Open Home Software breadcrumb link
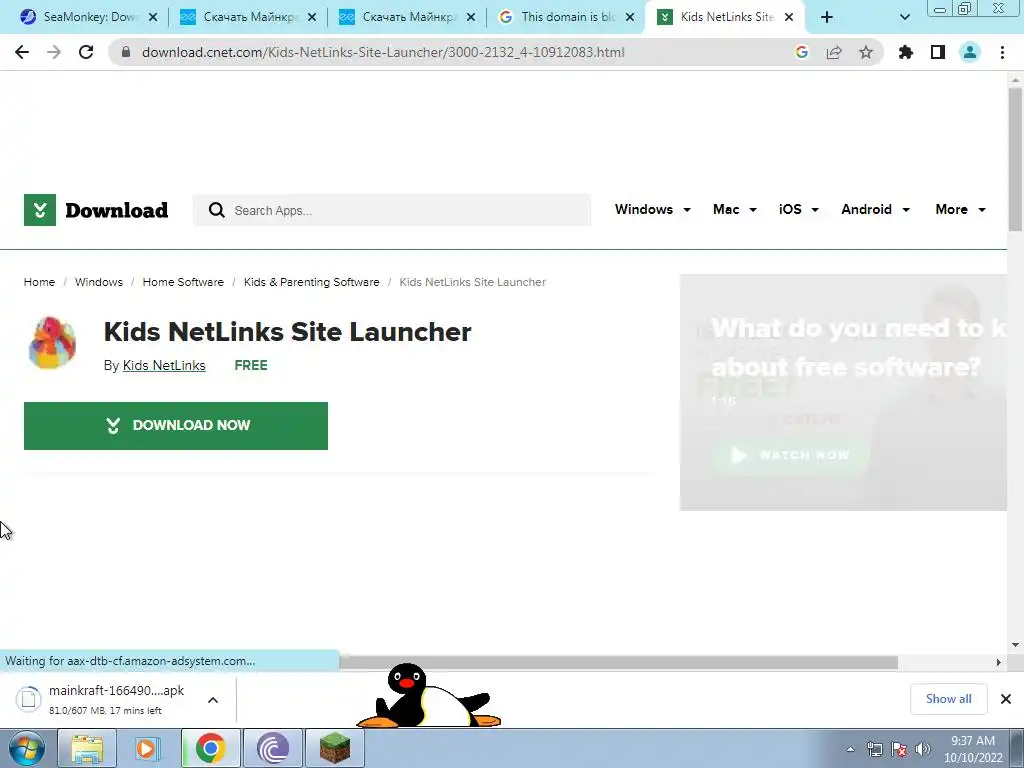 pyautogui.click(x=183, y=282)
